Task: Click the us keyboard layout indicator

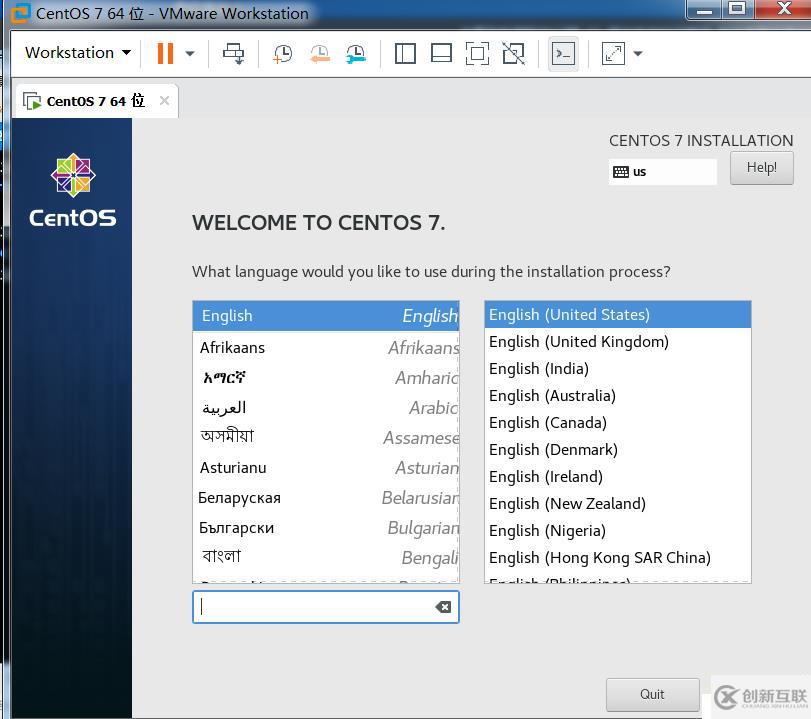Action: tap(663, 172)
